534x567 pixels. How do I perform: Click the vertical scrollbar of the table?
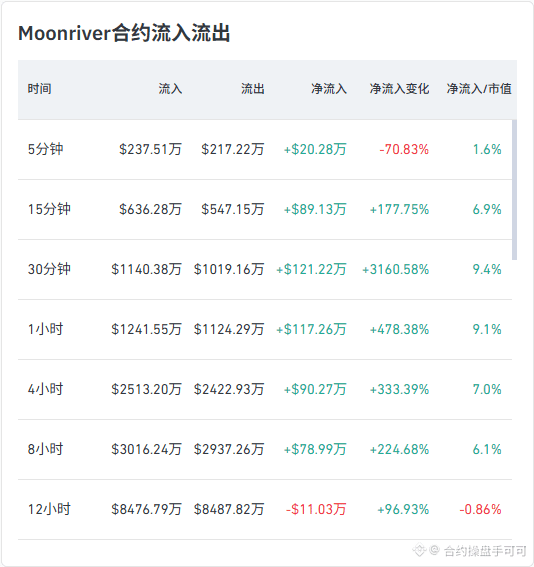pos(514,189)
